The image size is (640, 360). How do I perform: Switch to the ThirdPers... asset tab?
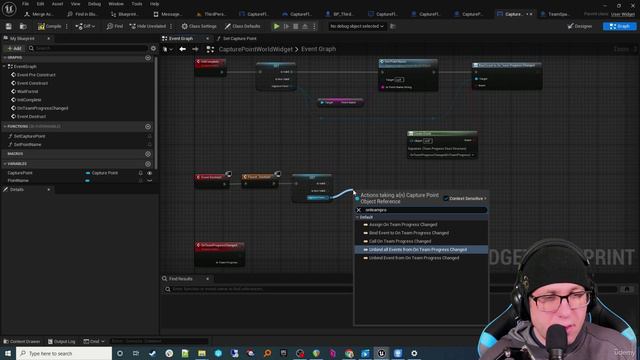[x=211, y=14]
